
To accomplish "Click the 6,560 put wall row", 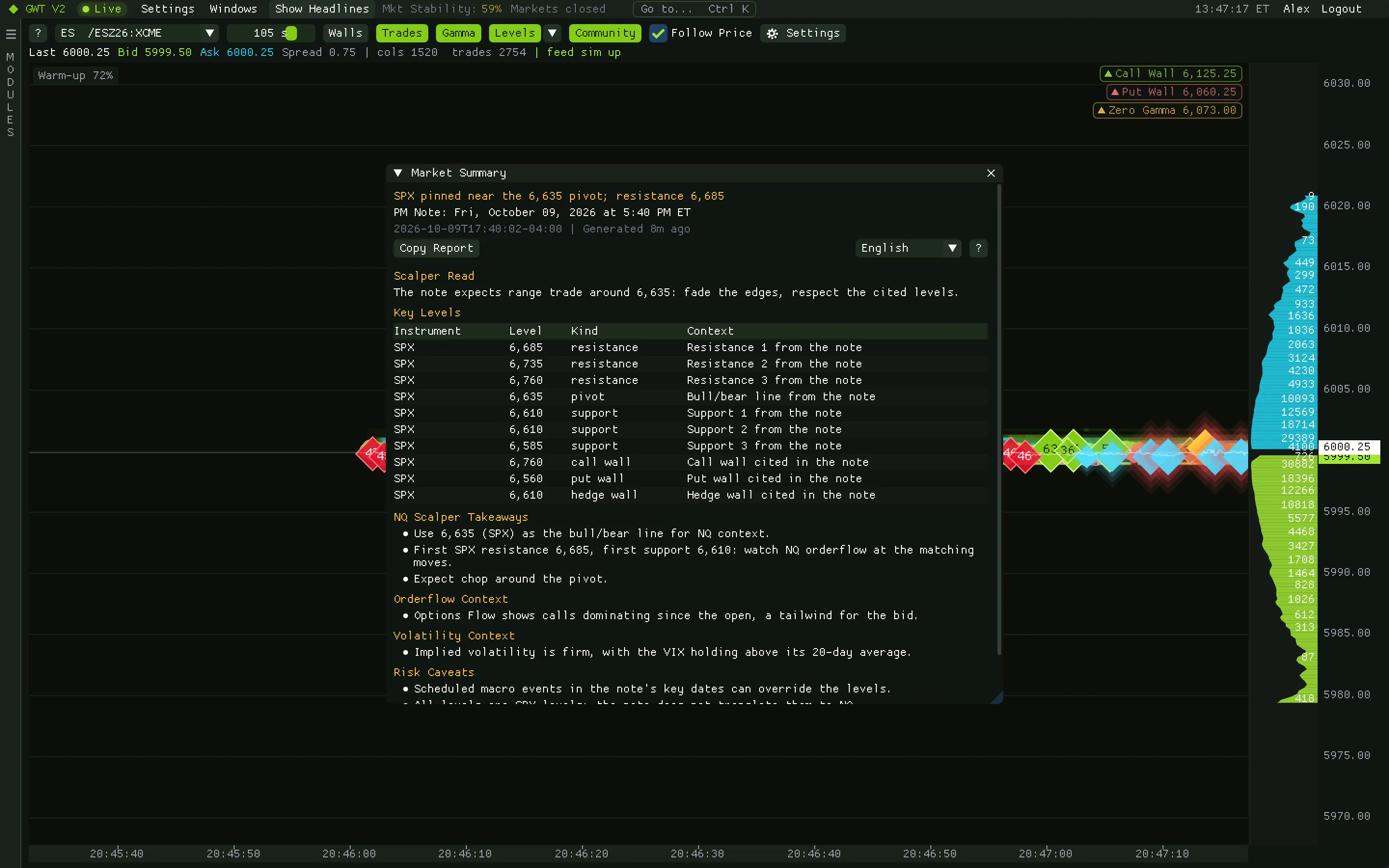I will point(691,479).
